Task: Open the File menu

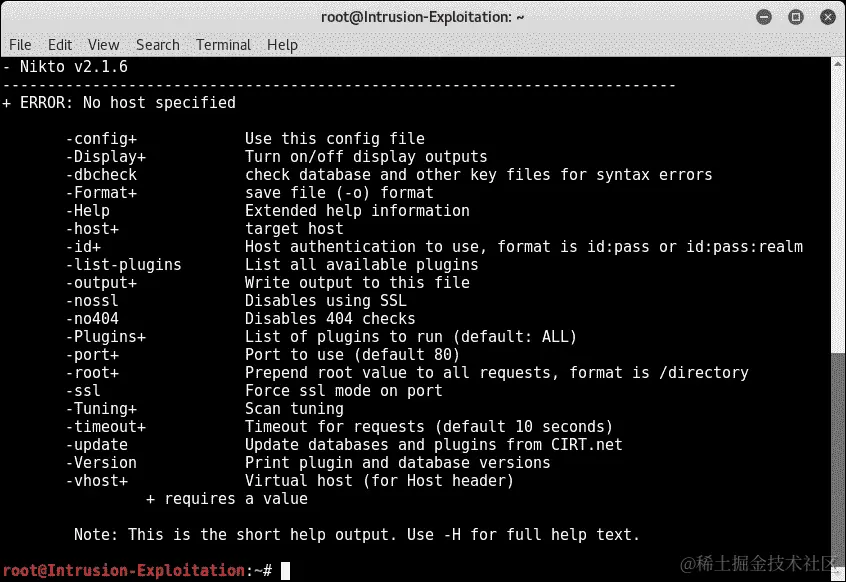Action: [x=20, y=45]
